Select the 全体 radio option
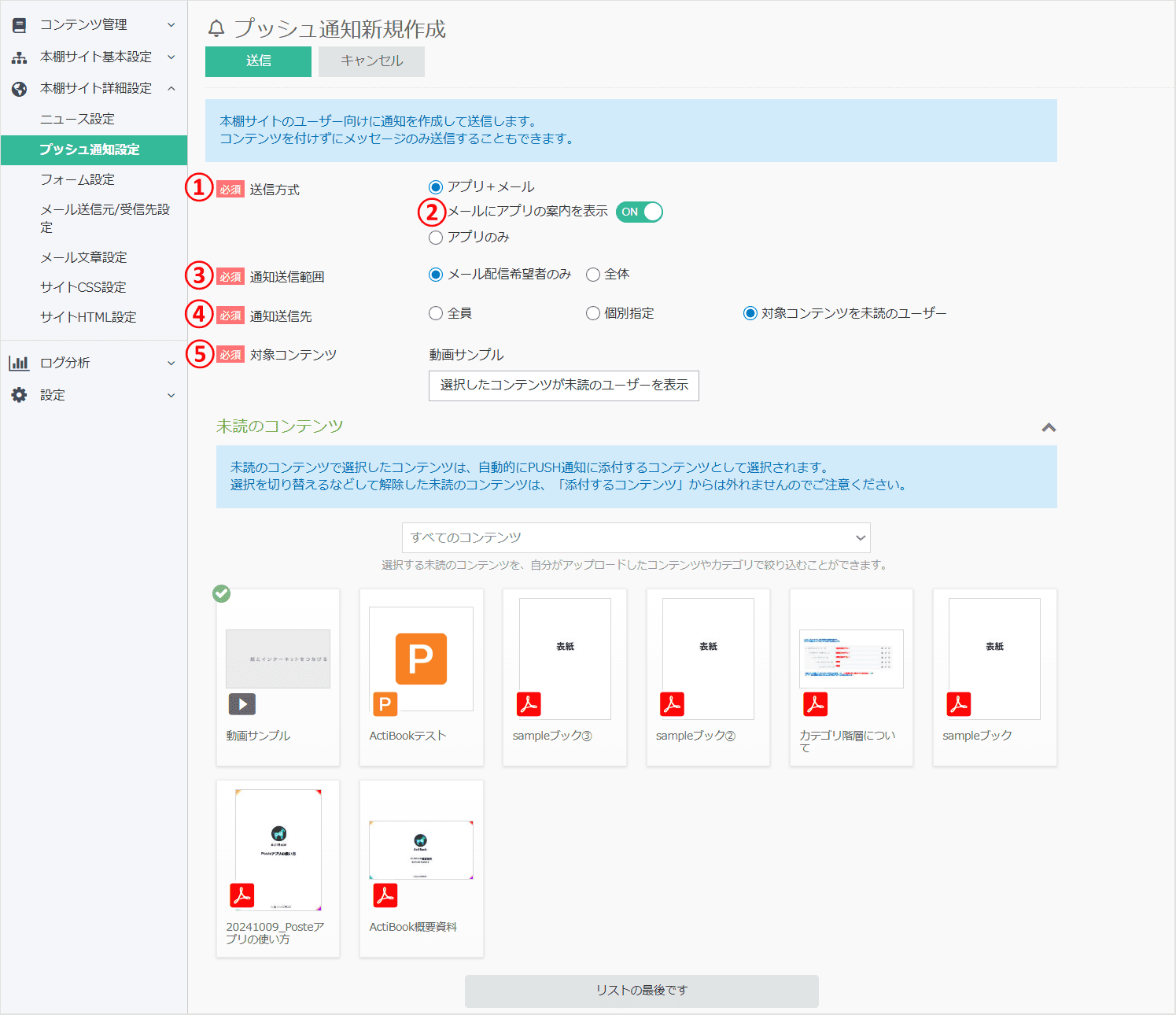 [x=593, y=275]
